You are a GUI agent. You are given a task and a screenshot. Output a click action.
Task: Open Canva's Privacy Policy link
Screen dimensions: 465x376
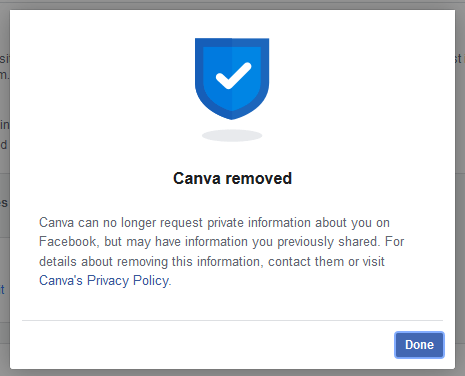point(105,281)
